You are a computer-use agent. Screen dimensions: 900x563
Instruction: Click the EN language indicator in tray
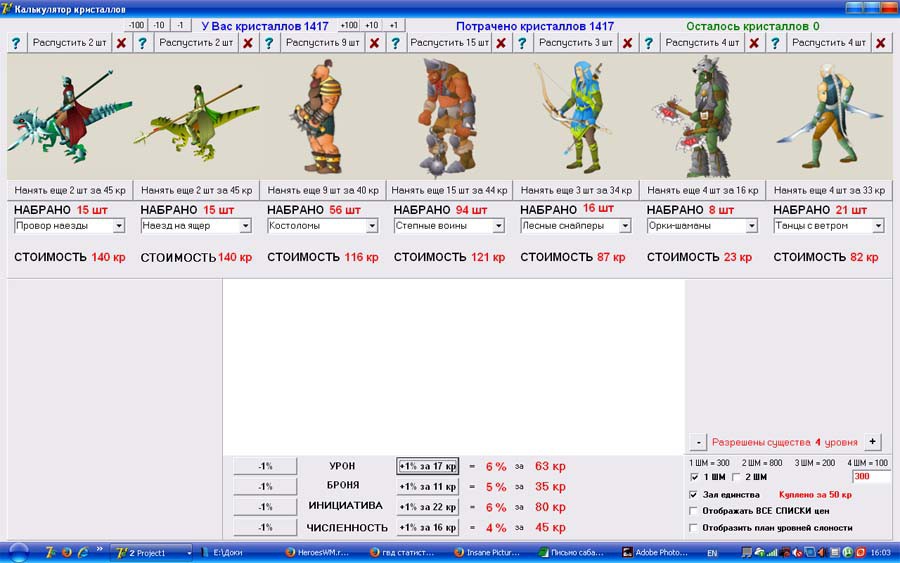(712, 553)
